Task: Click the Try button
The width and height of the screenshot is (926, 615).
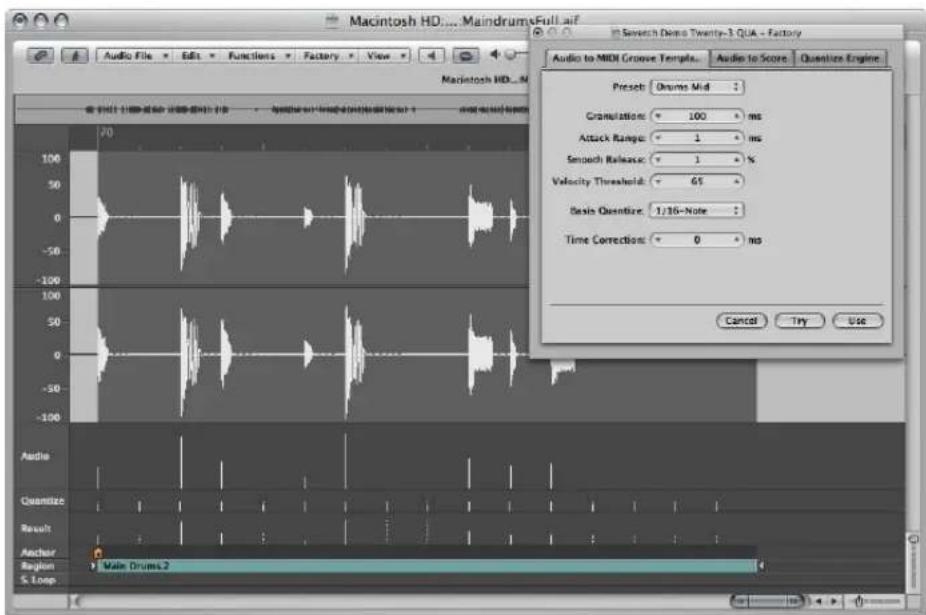Action: pos(799,321)
